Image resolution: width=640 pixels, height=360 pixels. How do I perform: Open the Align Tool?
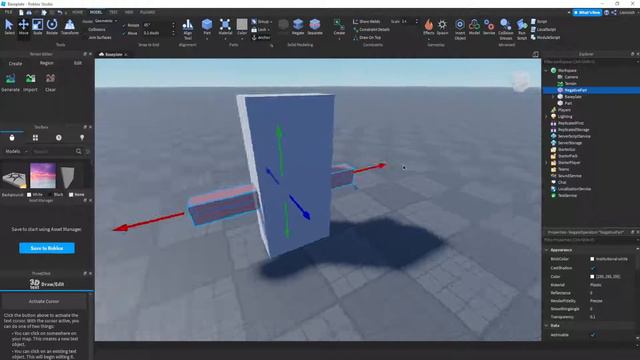pyautogui.click(x=188, y=29)
